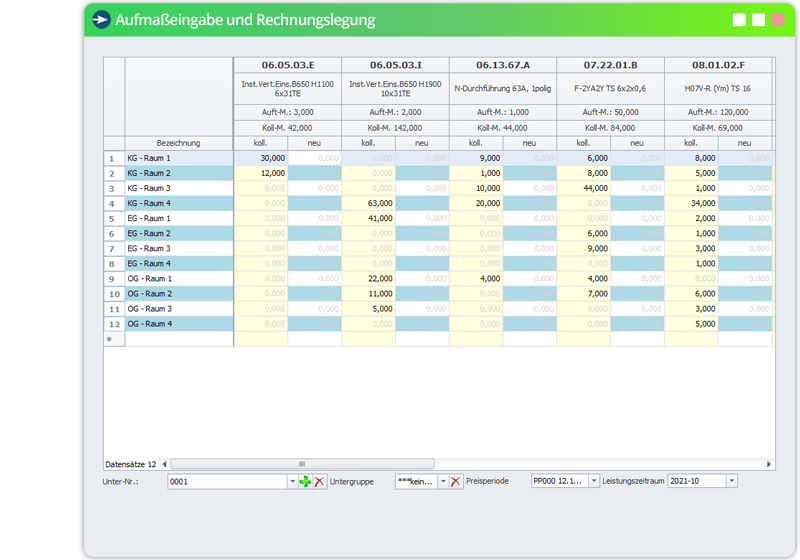Click header N-Durchführung 63A, 1polig
The height and width of the screenshot is (560, 800).
[x=503, y=89]
